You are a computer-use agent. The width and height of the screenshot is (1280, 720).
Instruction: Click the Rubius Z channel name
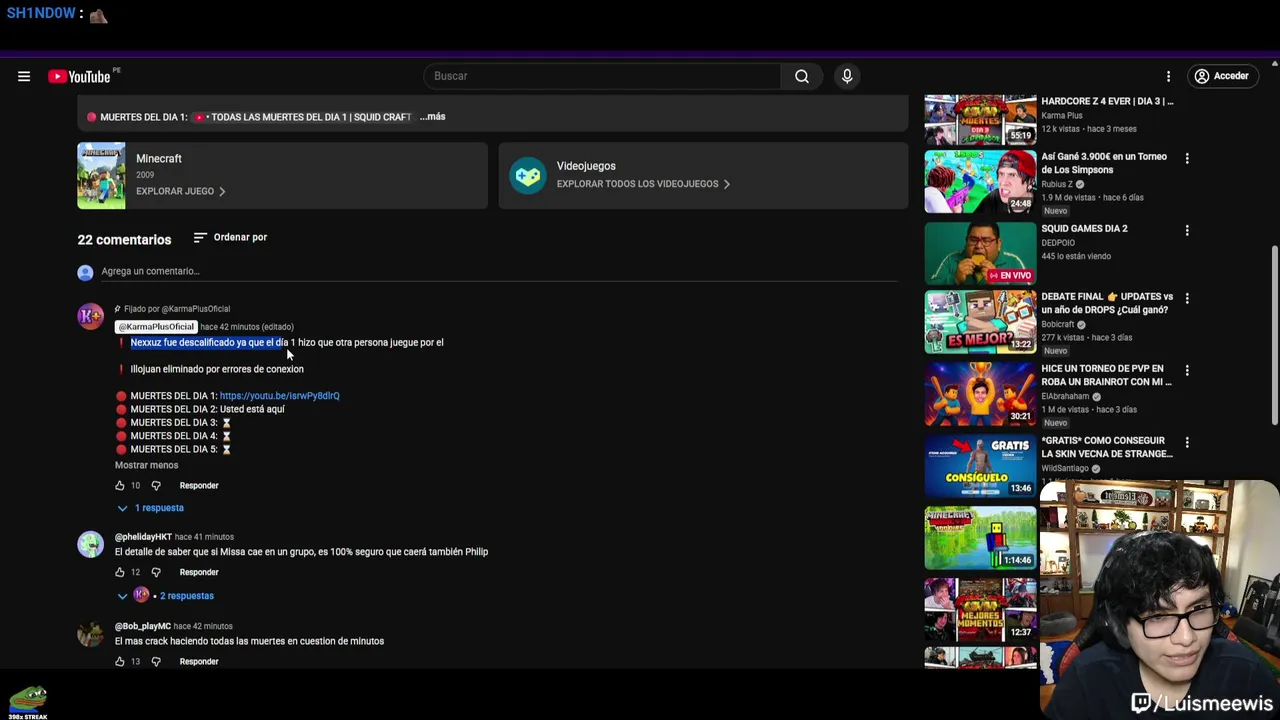1057,184
